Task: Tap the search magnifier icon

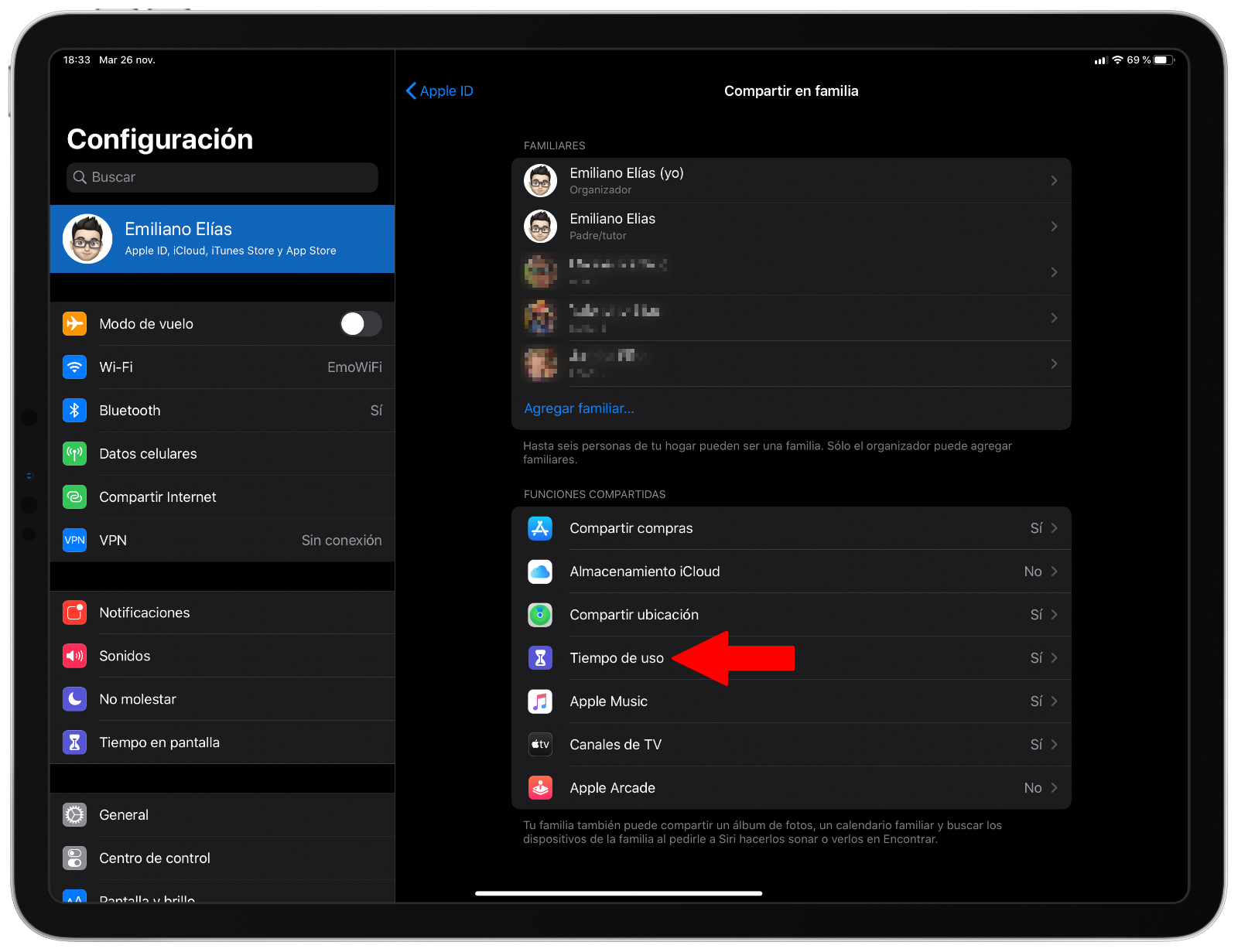Action: 80,177
